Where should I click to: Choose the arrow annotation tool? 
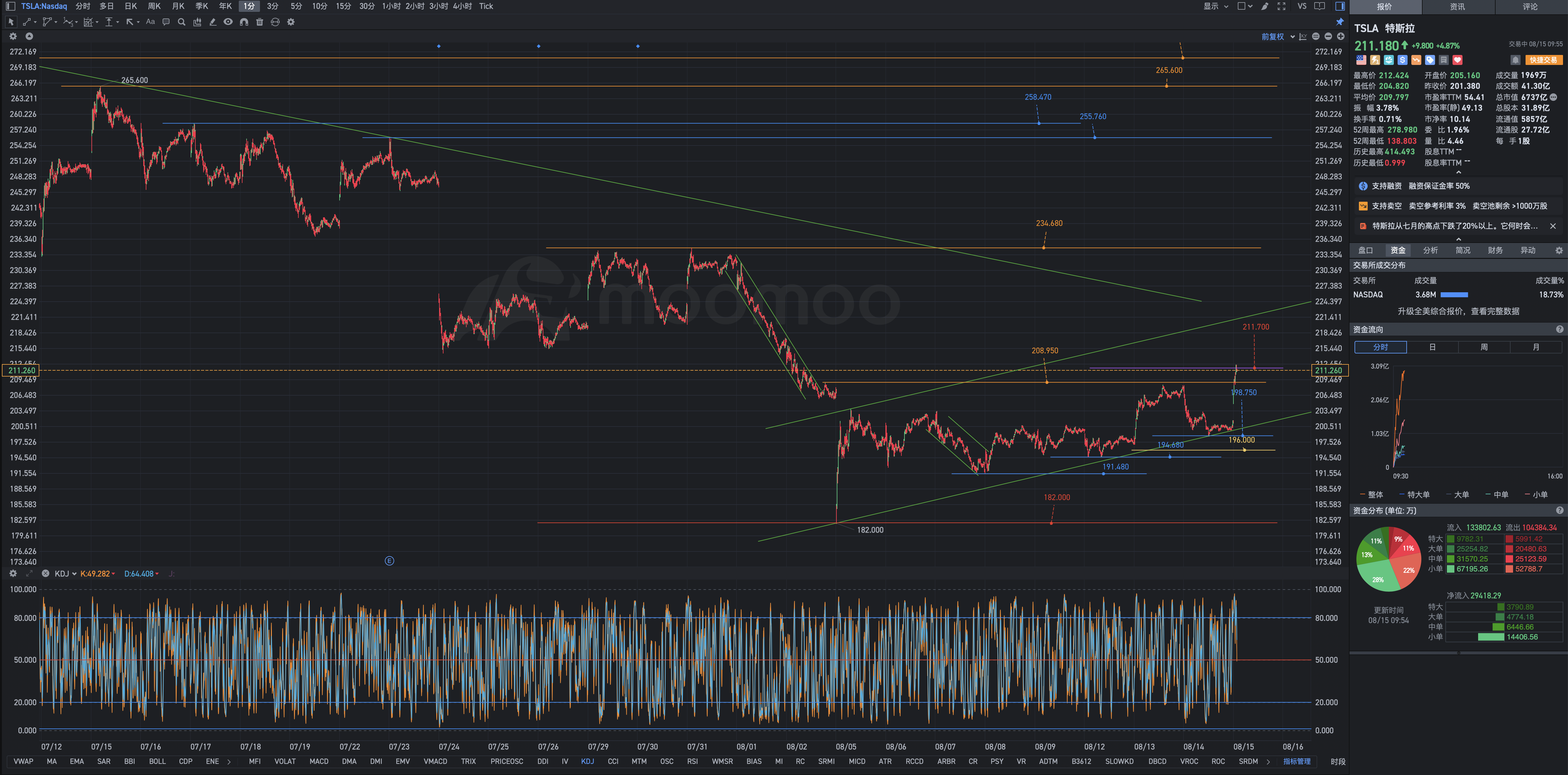pos(130,22)
